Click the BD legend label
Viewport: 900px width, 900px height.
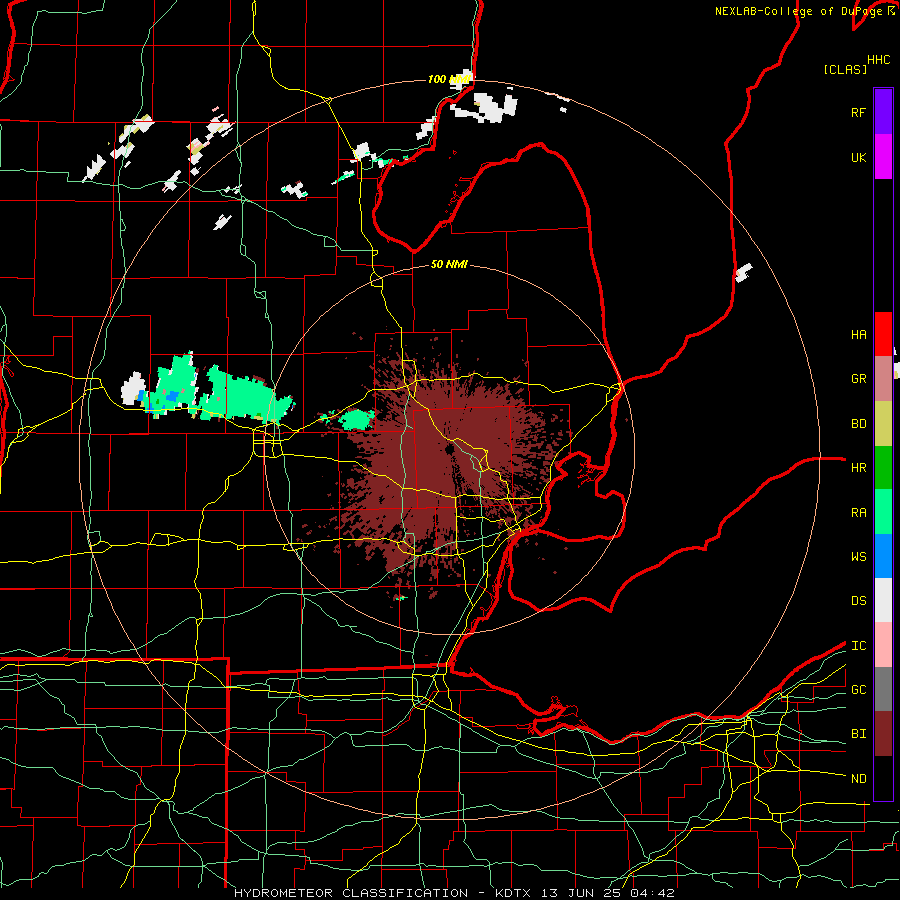(x=858, y=424)
